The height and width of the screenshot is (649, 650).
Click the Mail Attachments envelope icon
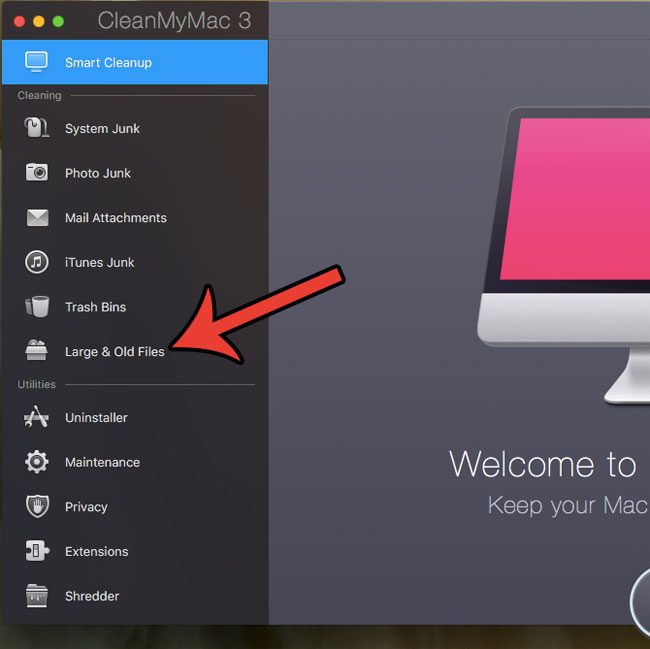coord(37,217)
